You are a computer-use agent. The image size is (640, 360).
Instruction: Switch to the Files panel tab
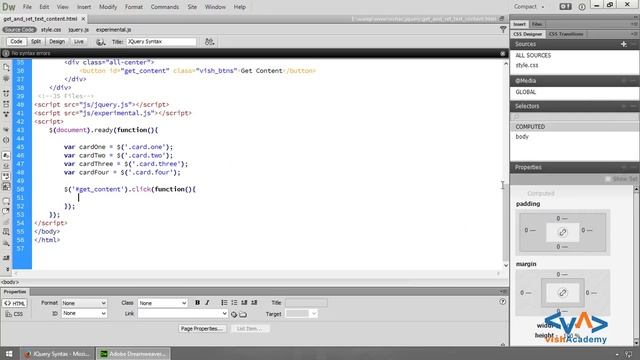coord(537,24)
